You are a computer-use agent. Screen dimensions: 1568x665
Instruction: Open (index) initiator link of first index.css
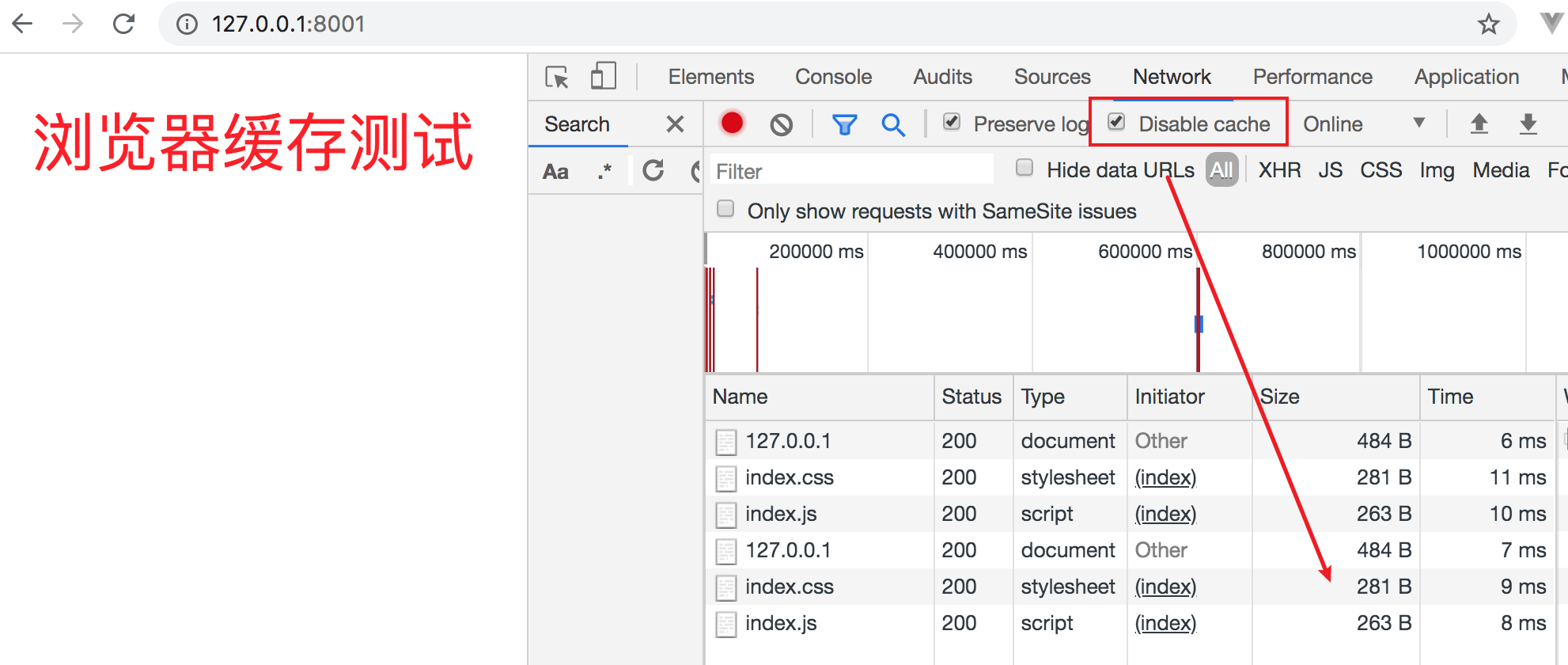1165,477
